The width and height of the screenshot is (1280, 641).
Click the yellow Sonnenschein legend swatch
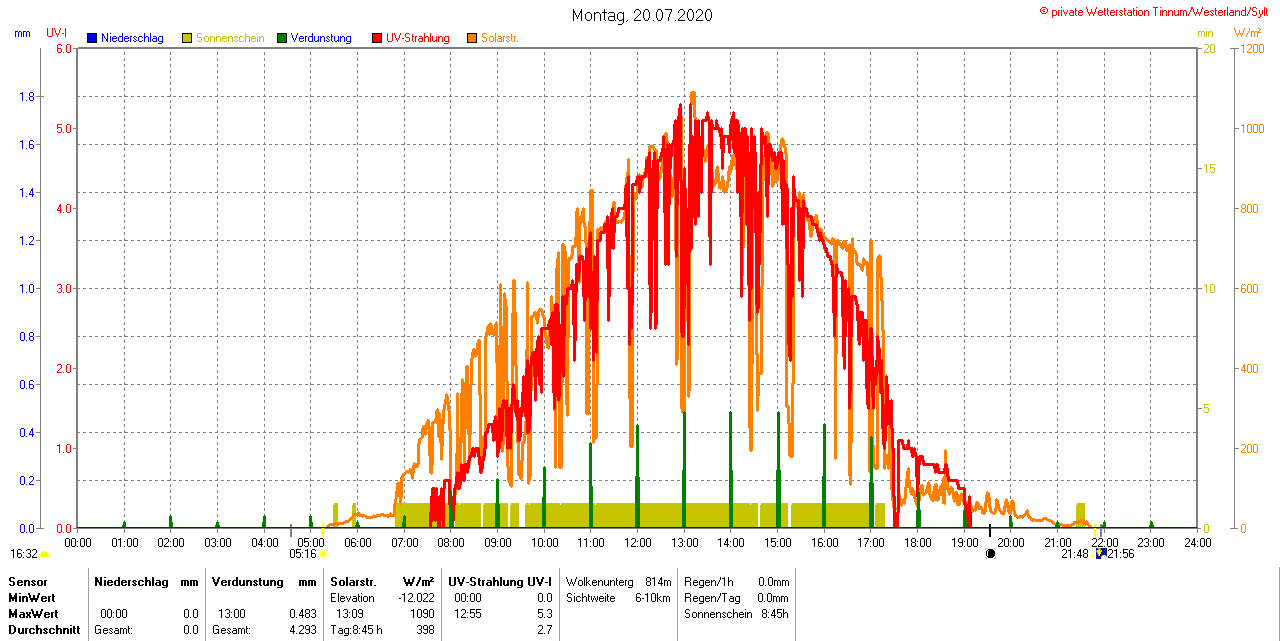187,38
